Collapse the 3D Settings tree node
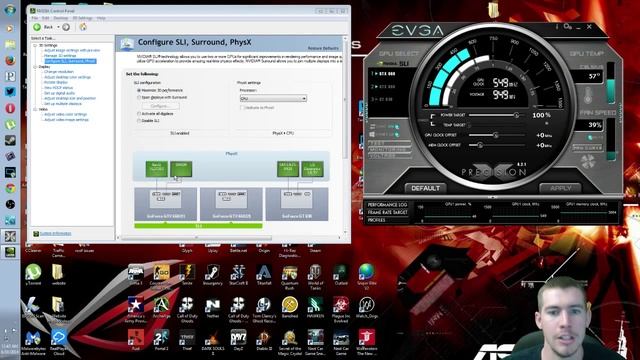The height and width of the screenshot is (360, 640). 35,45
